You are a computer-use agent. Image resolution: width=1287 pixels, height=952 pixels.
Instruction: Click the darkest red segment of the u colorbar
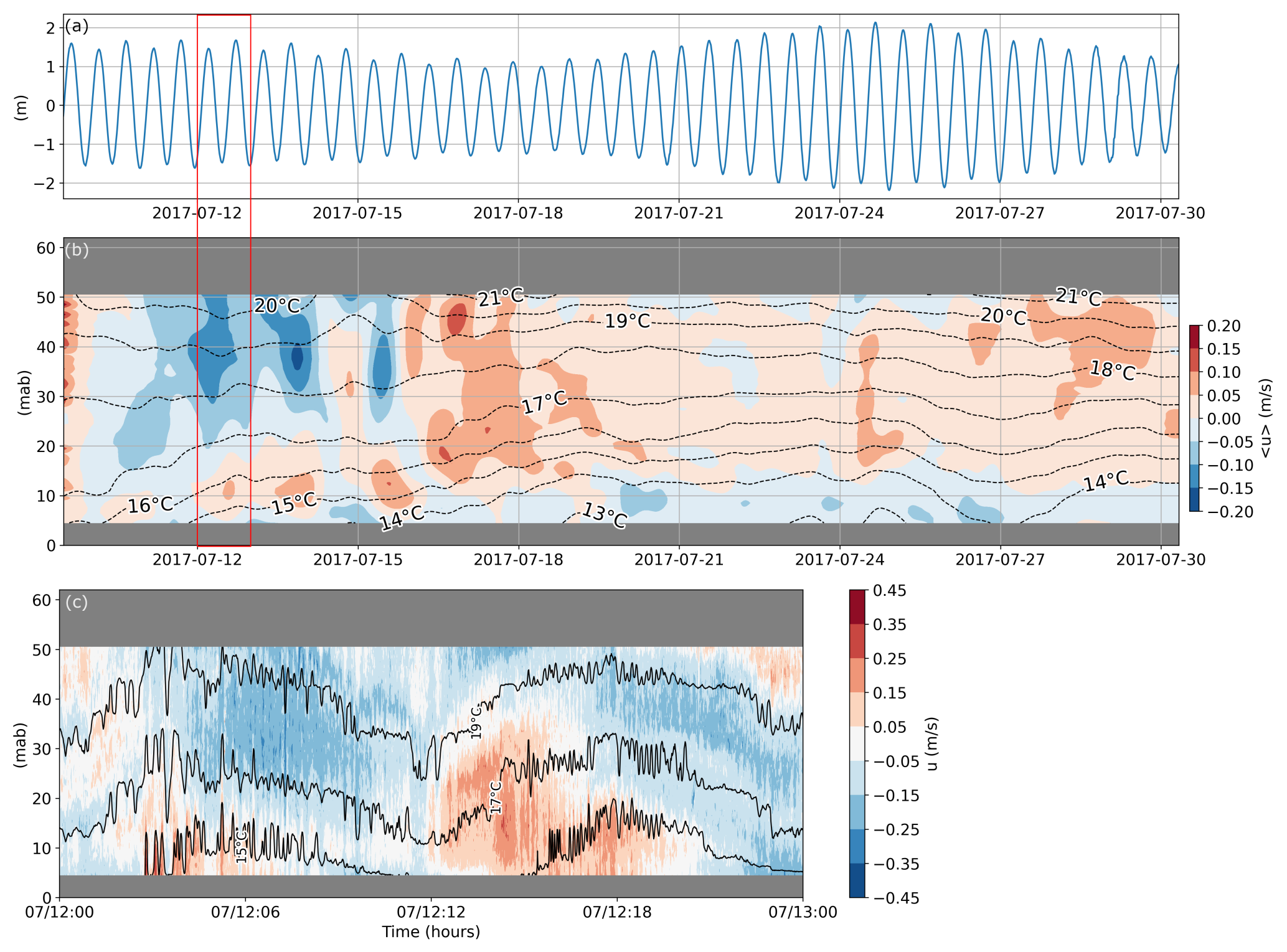pos(857,607)
